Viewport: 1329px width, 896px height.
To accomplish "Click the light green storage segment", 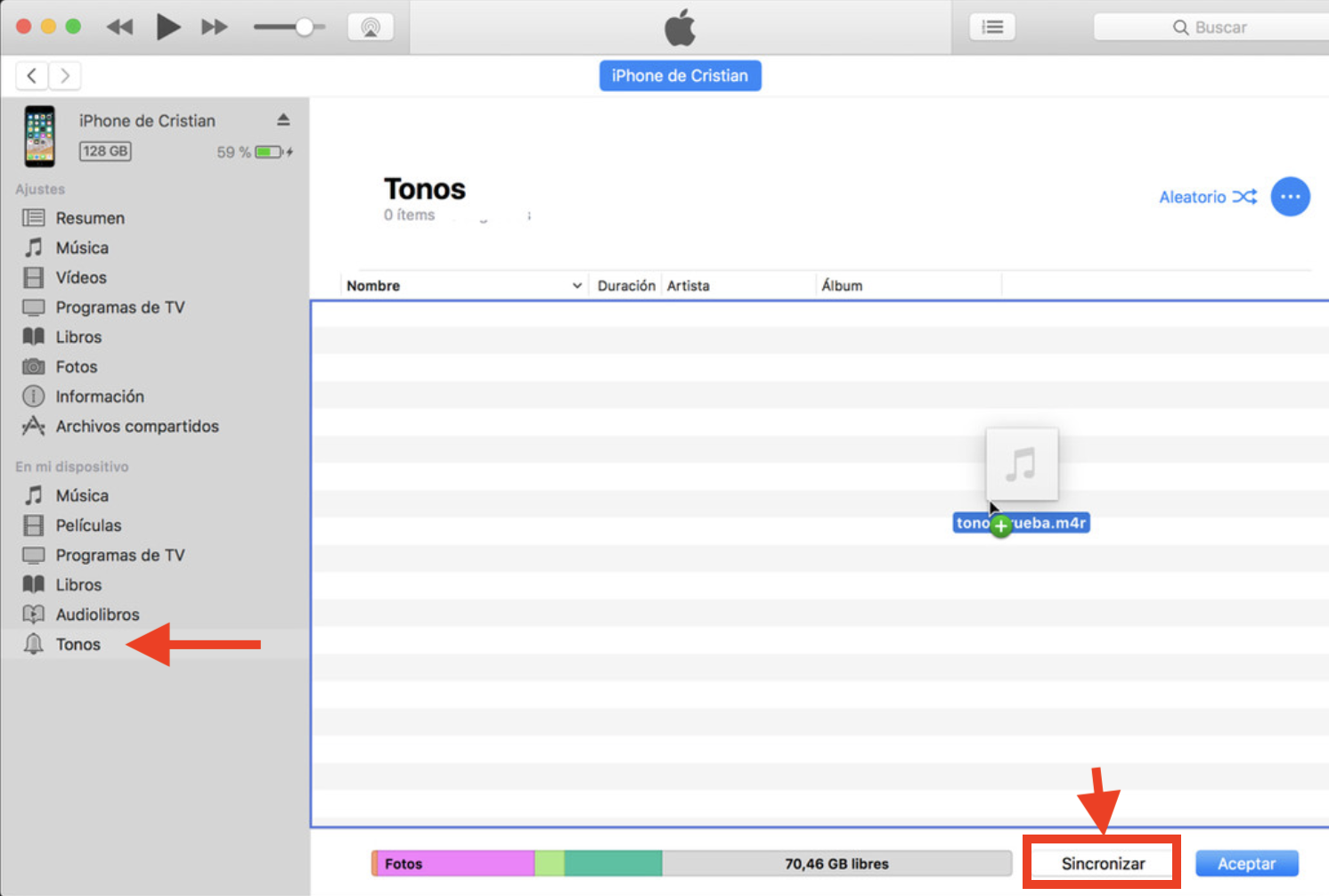I will pos(550,864).
